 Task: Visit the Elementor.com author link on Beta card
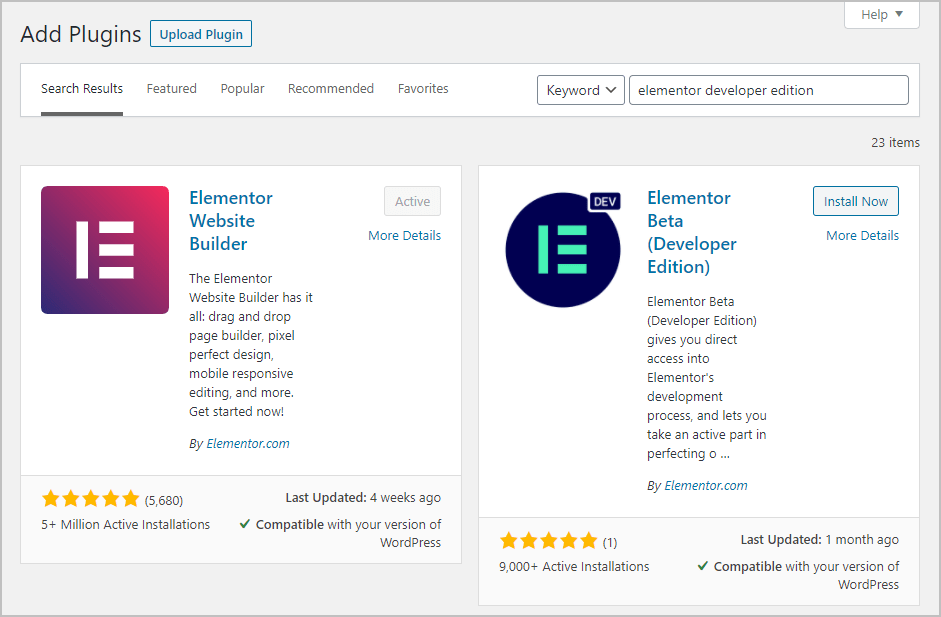point(706,485)
